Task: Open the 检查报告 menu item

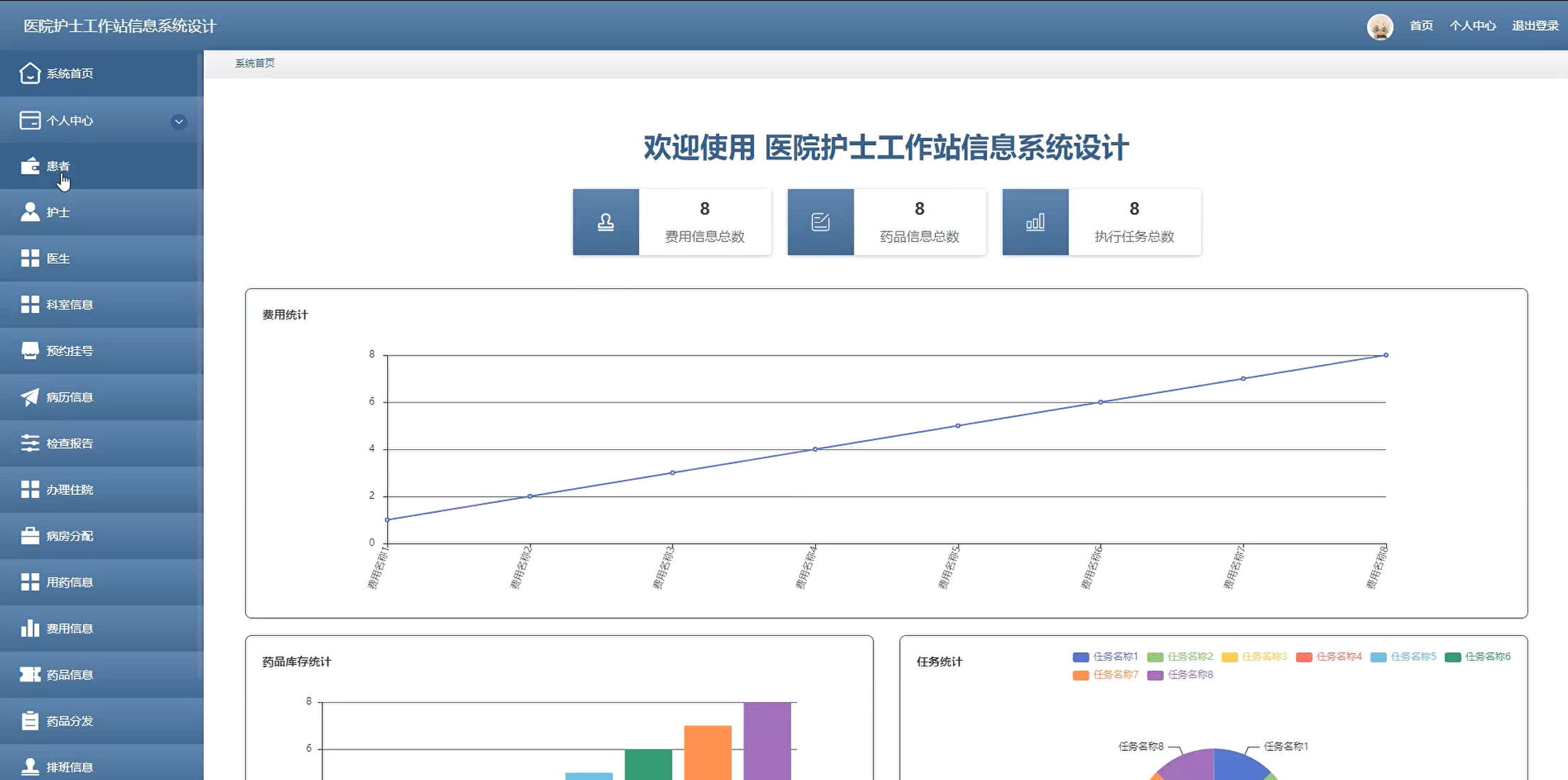Action: click(102, 443)
